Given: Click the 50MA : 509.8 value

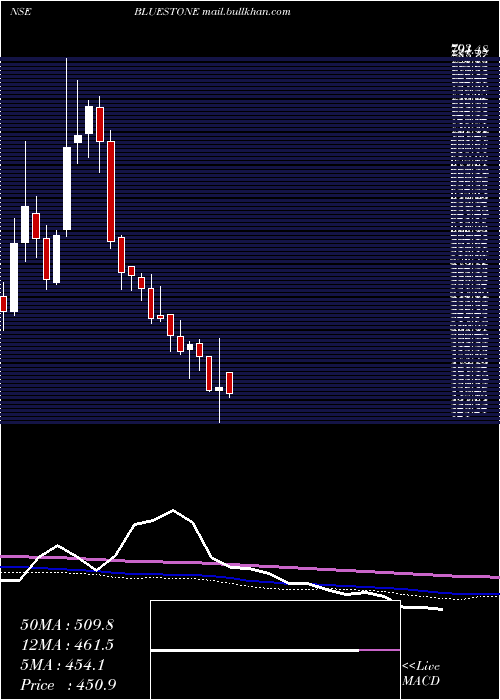Looking at the screenshot, I should (x=67, y=625).
